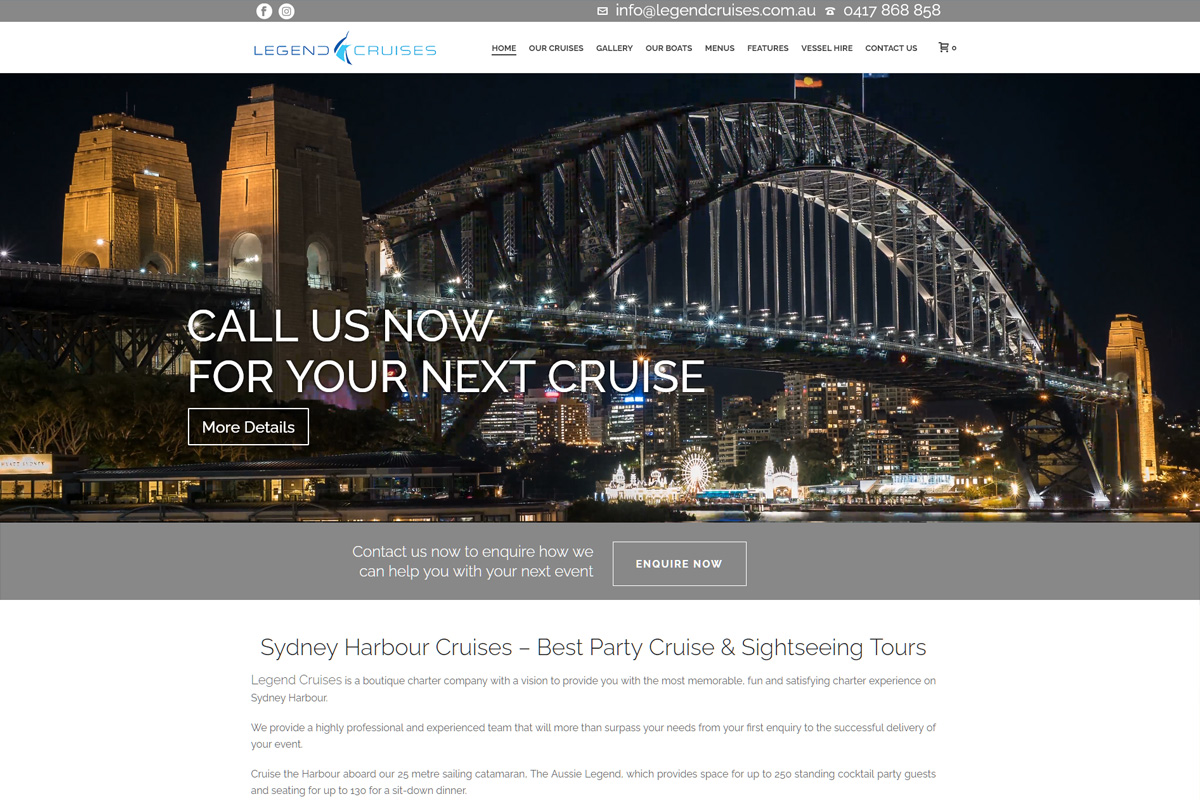
Task: Open the Vessel Hire page
Action: (x=827, y=48)
